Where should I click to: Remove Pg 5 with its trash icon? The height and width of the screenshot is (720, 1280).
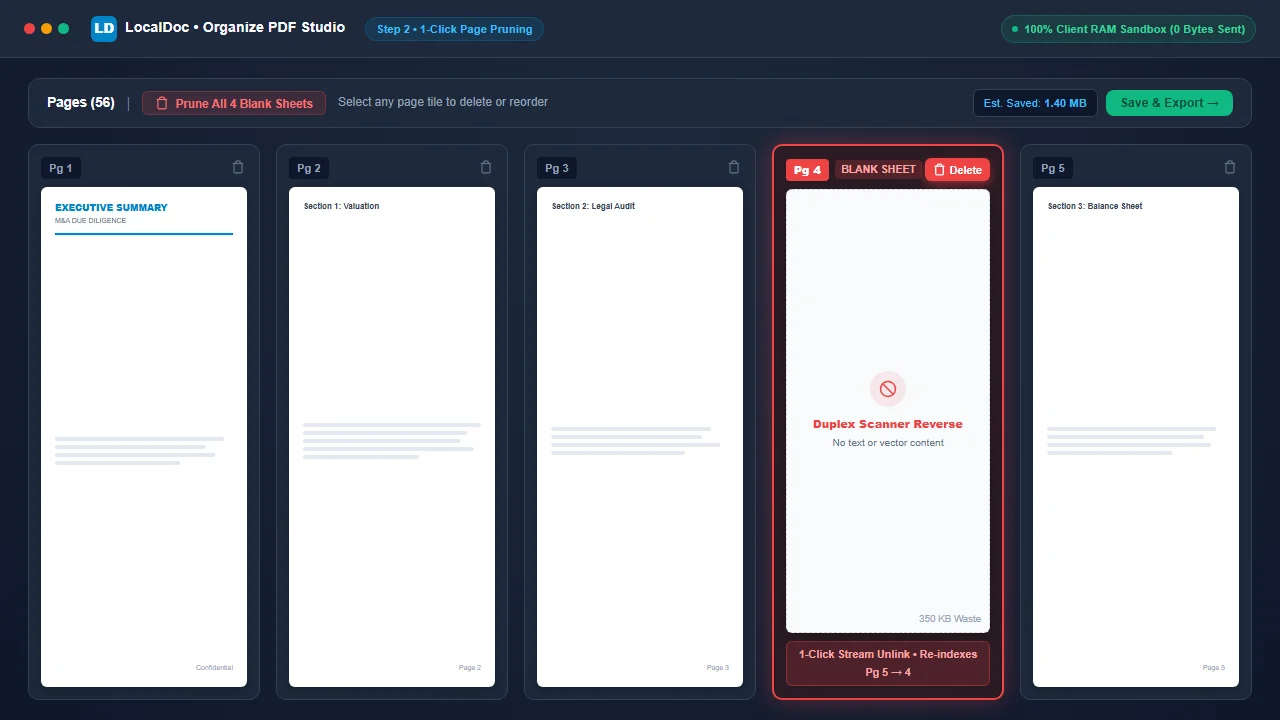(x=1230, y=168)
